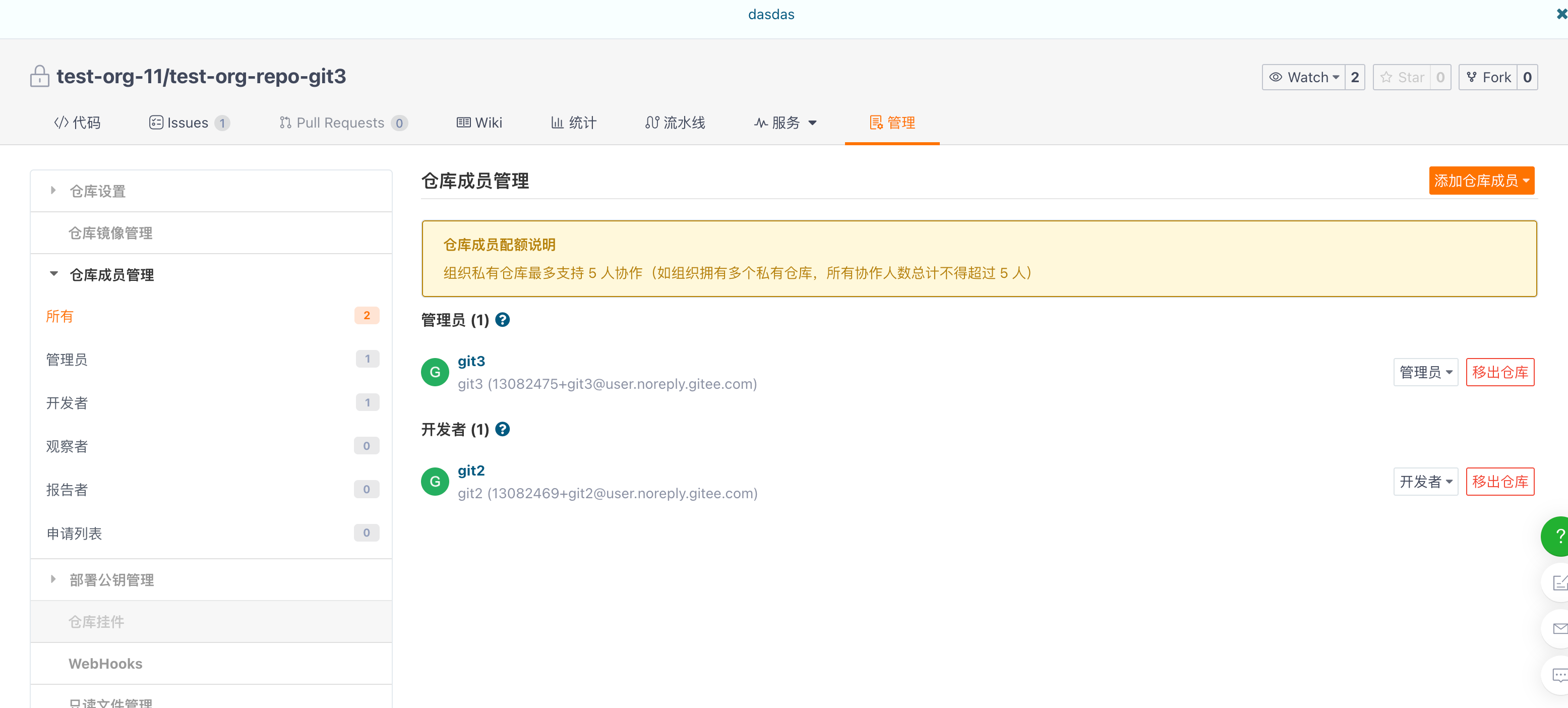Select the 观察者 sidebar filter

pyautogui.click(x=211, y=446)
